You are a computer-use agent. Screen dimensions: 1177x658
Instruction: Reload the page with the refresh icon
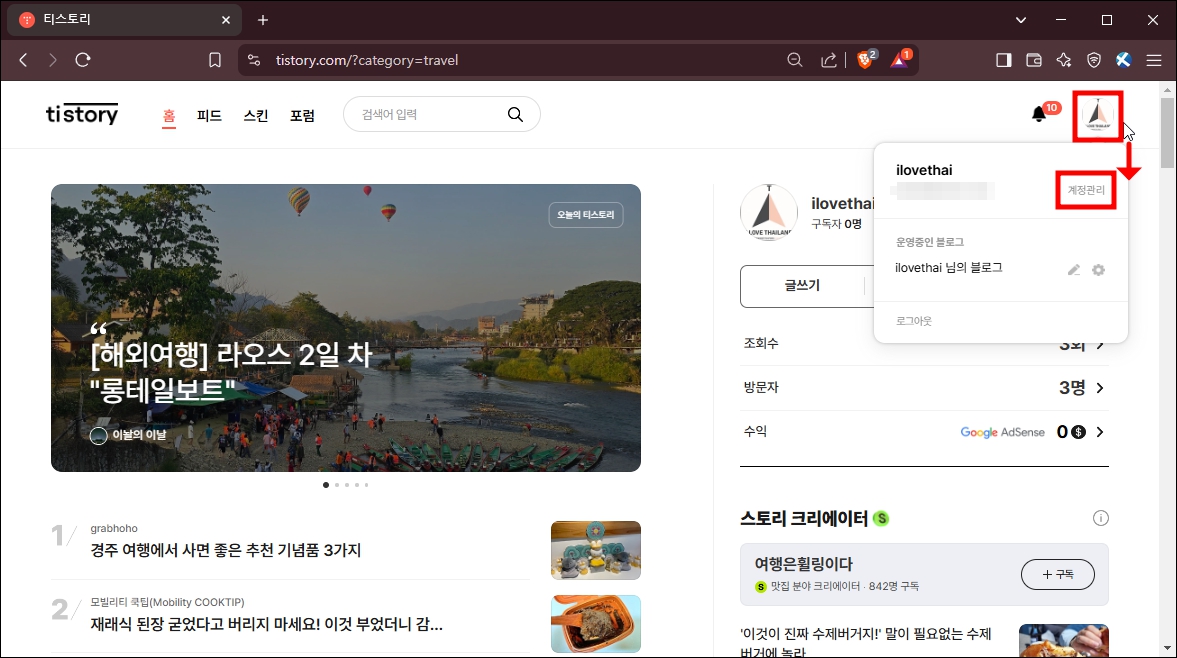click(83, 59)
